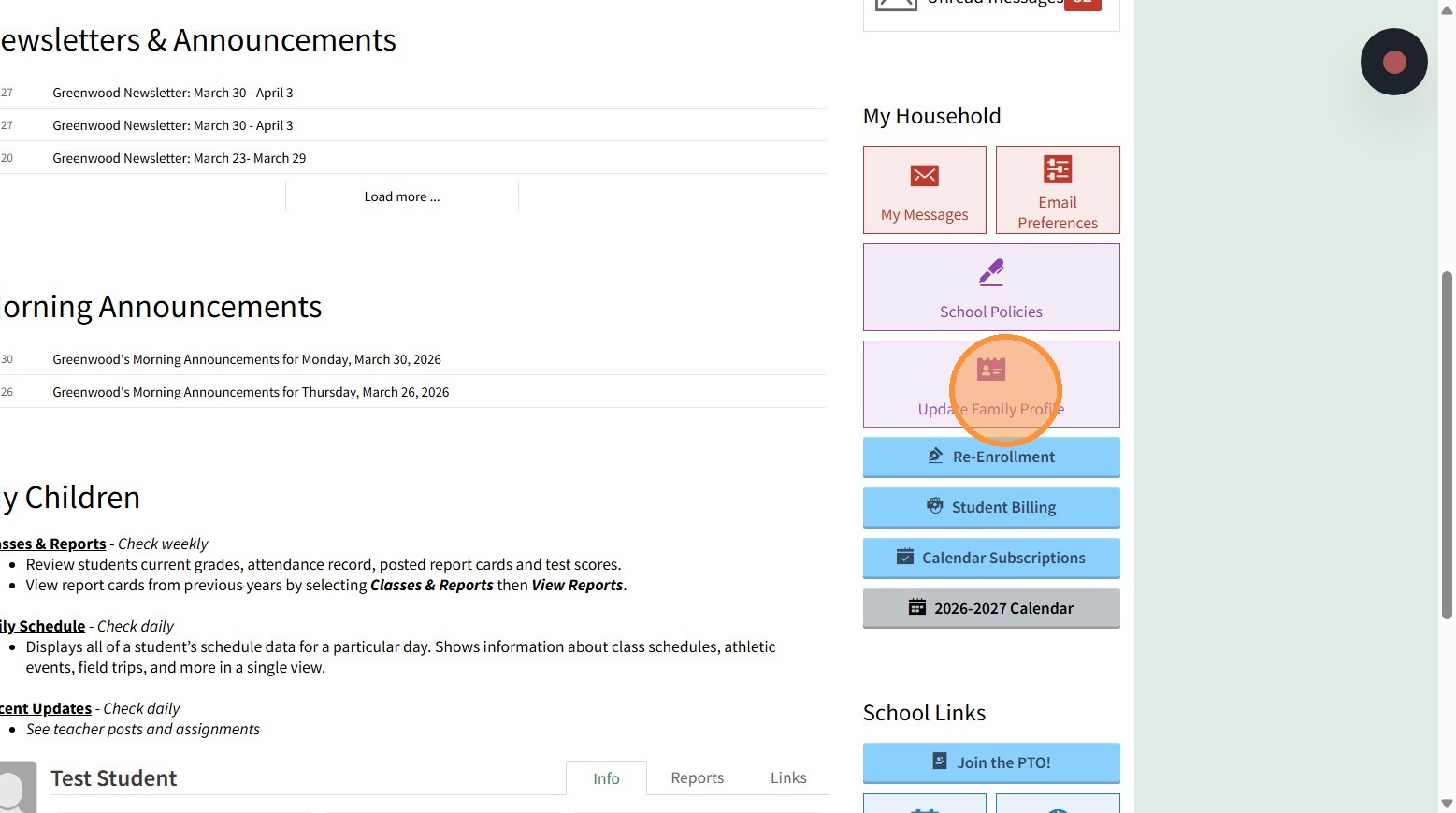This screenshot has height=813, width=1456.
Task: Click the Student Billing piggy bank icon
Action: 934,506
